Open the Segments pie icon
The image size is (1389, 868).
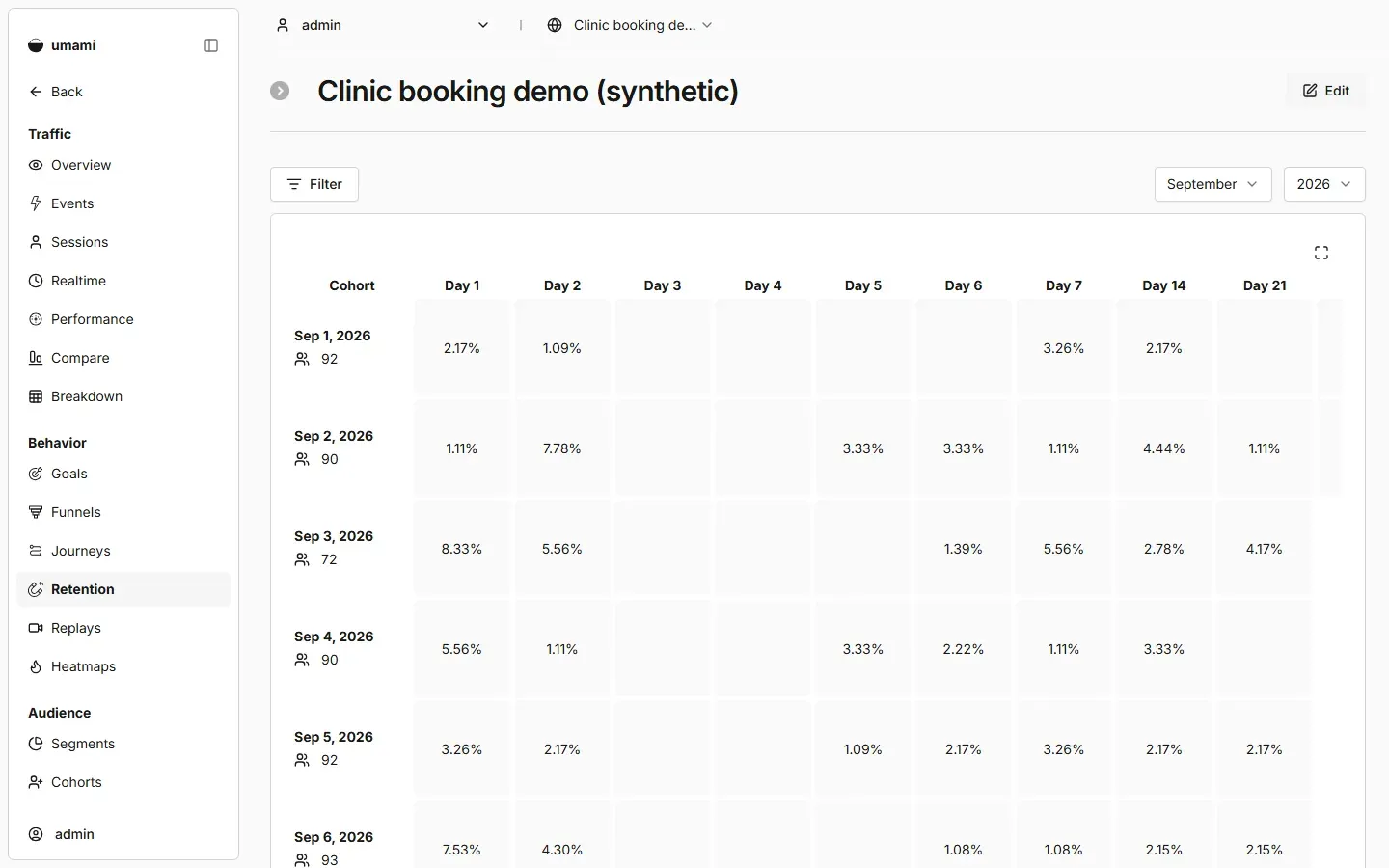tap(36, 744)
